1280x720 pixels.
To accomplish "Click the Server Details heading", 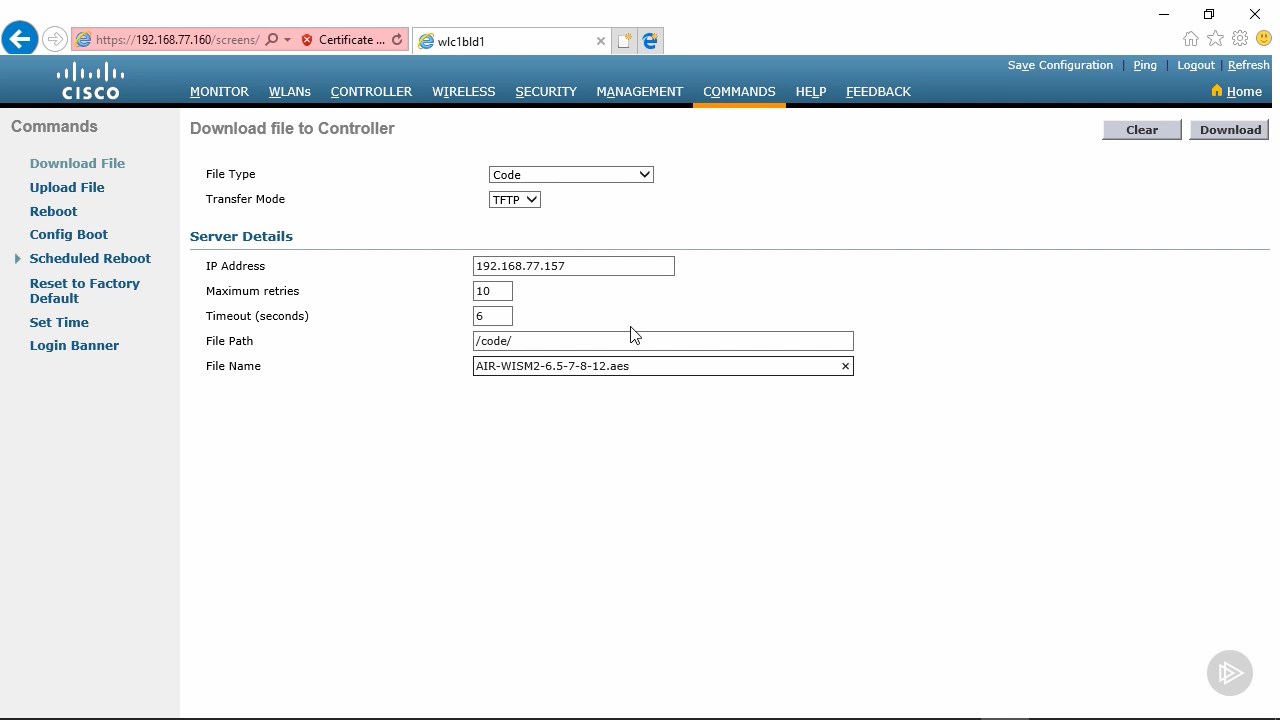I will tap(241, 236).
